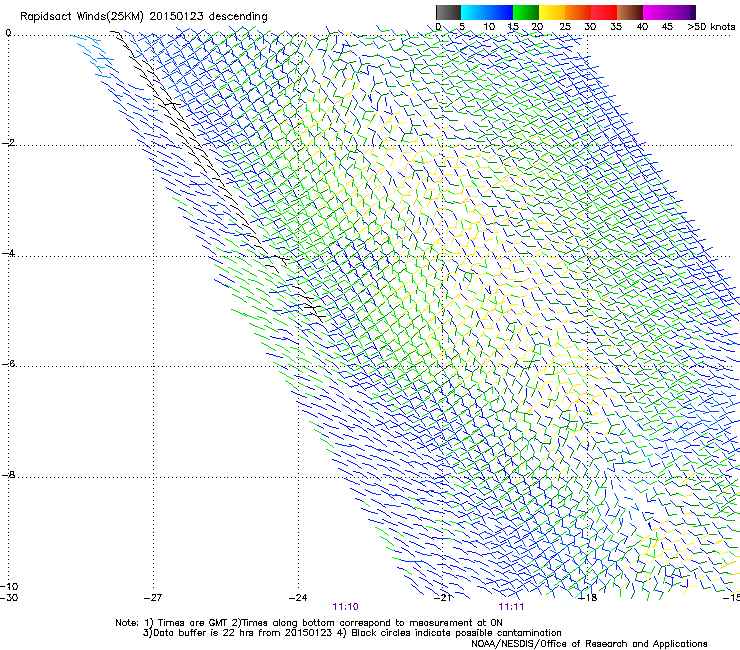Screen dimensions: 740x650
Task: Click the green 15-20 knots legend segment
Action: [x=526, y=12]
